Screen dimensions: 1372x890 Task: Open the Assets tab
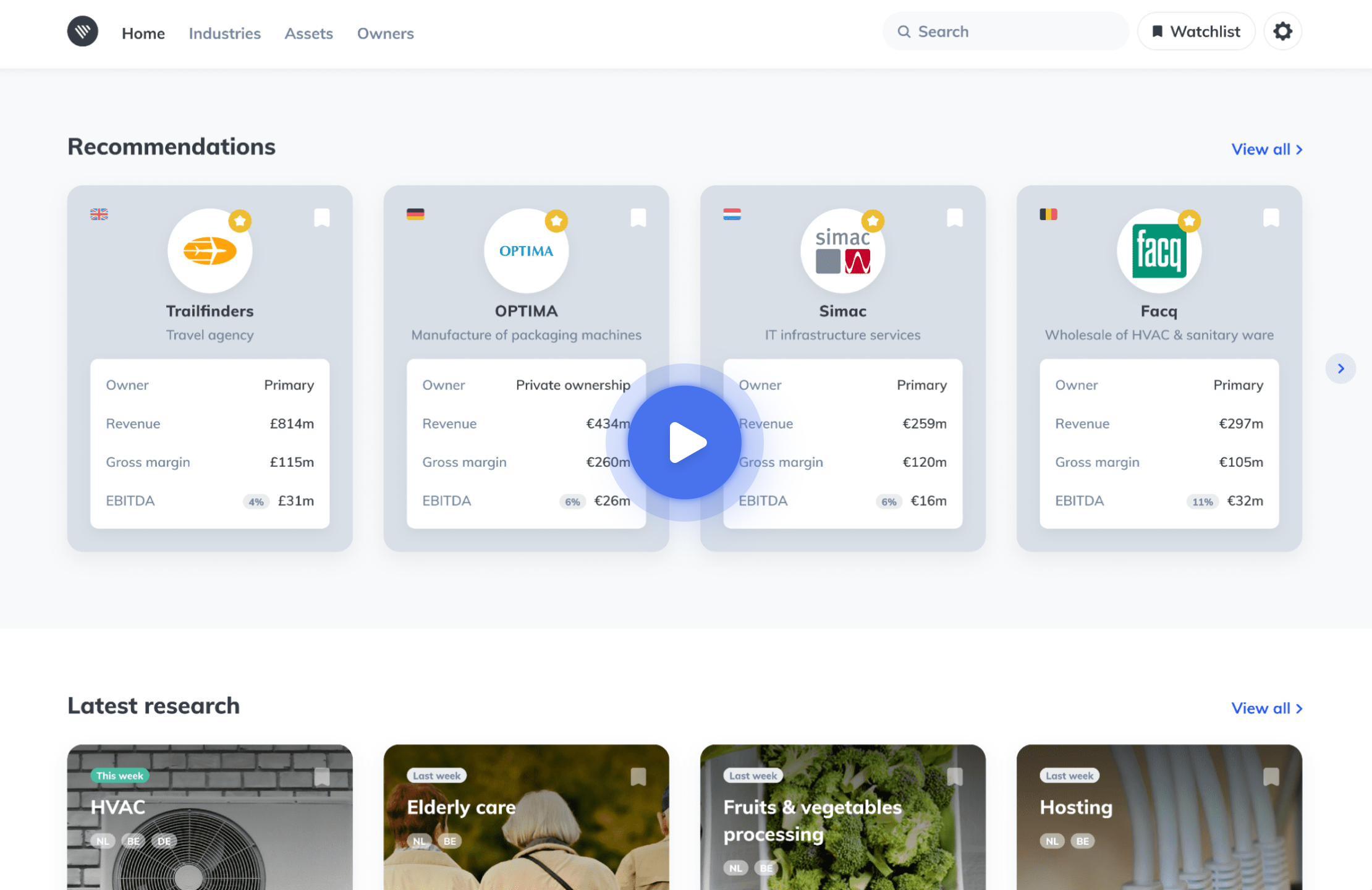pos(309,33)
